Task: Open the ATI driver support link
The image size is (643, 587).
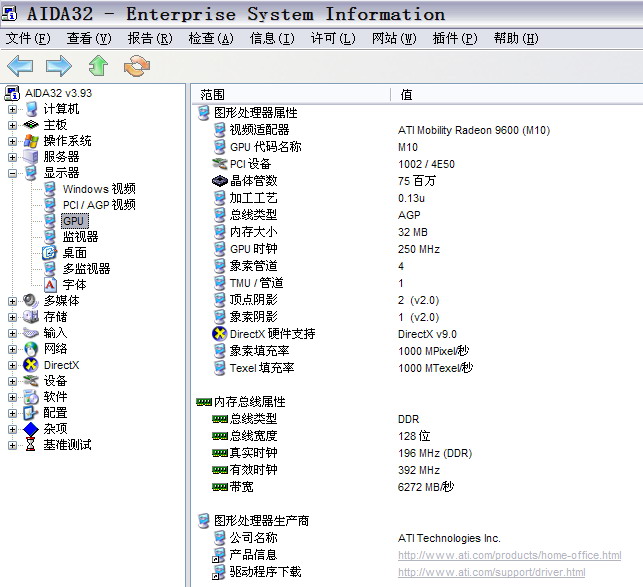Action: coord(491,573)
